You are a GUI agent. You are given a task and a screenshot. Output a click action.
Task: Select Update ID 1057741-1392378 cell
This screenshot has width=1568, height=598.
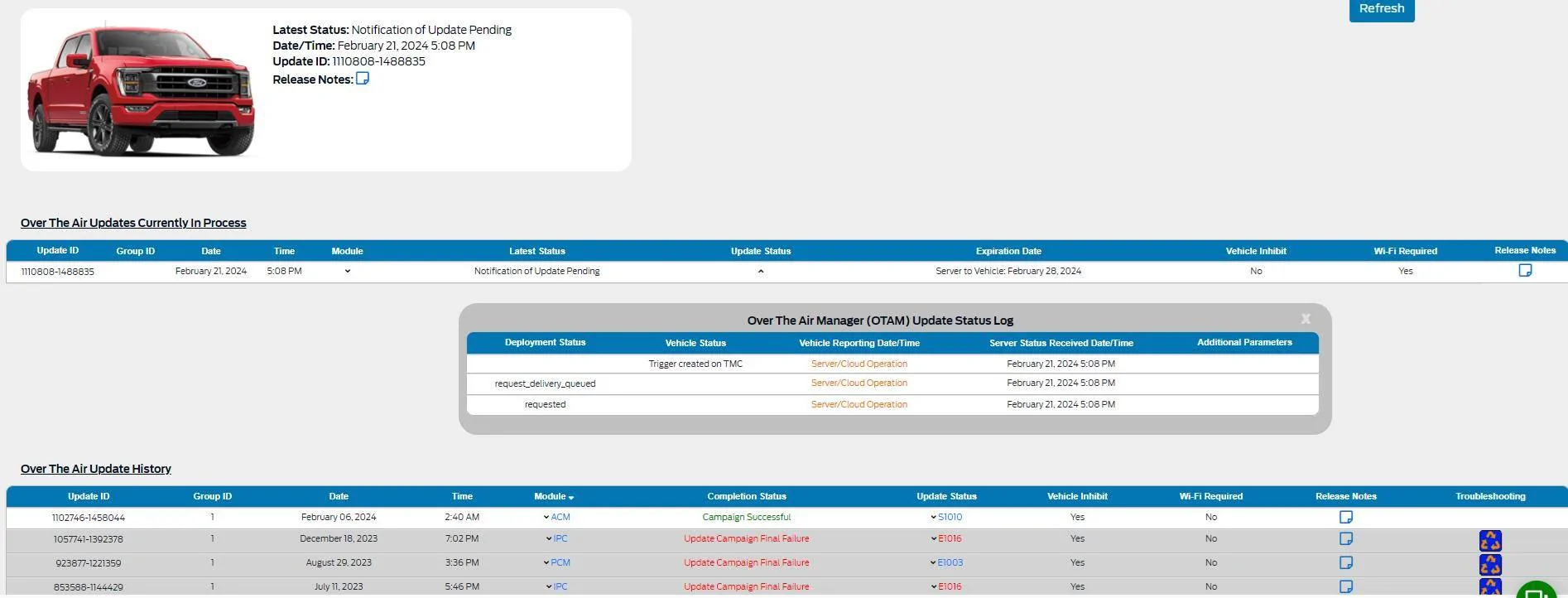click(89, 539)
